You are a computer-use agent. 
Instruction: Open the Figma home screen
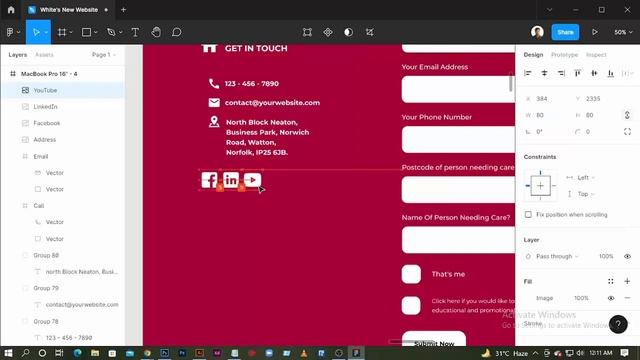tap(11, 10)
